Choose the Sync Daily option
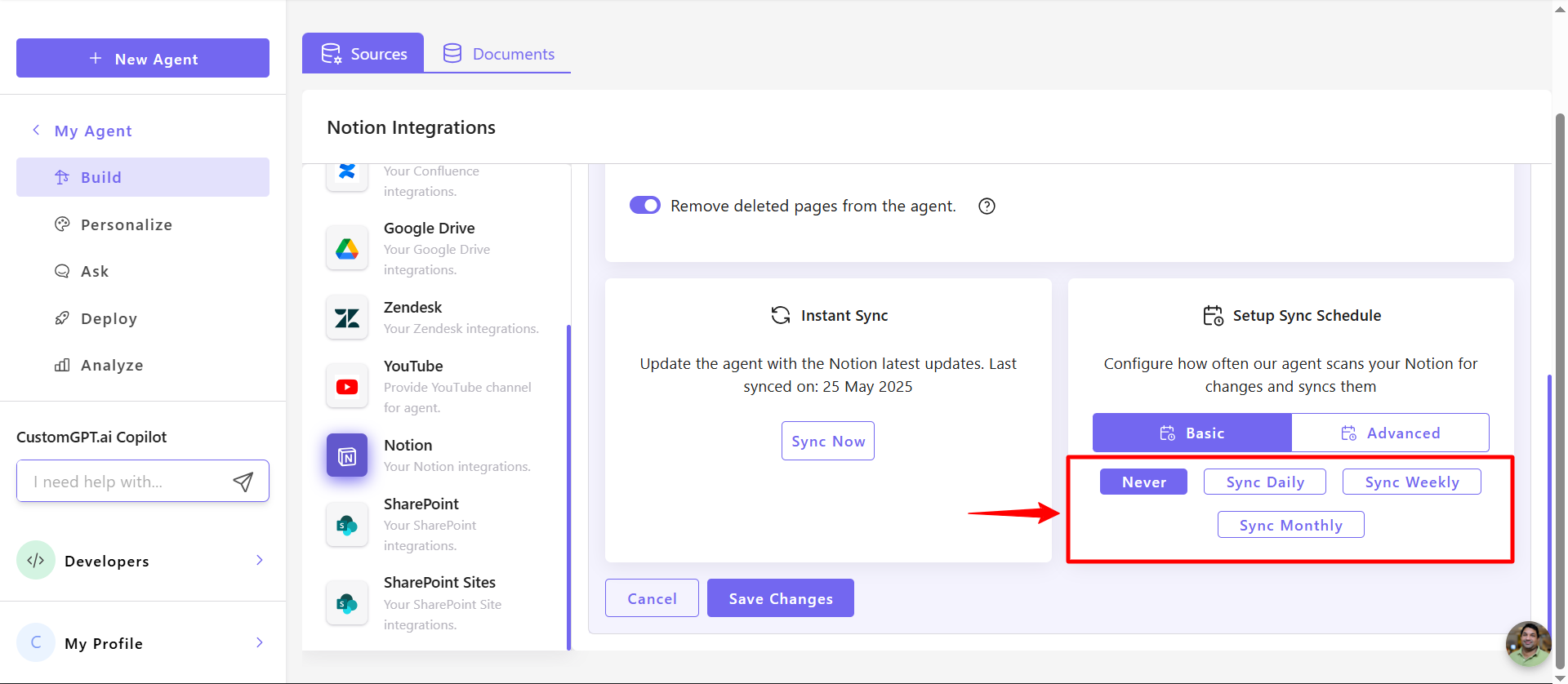The height and width of the screenshot is (684, 1568). [1265, 482]
